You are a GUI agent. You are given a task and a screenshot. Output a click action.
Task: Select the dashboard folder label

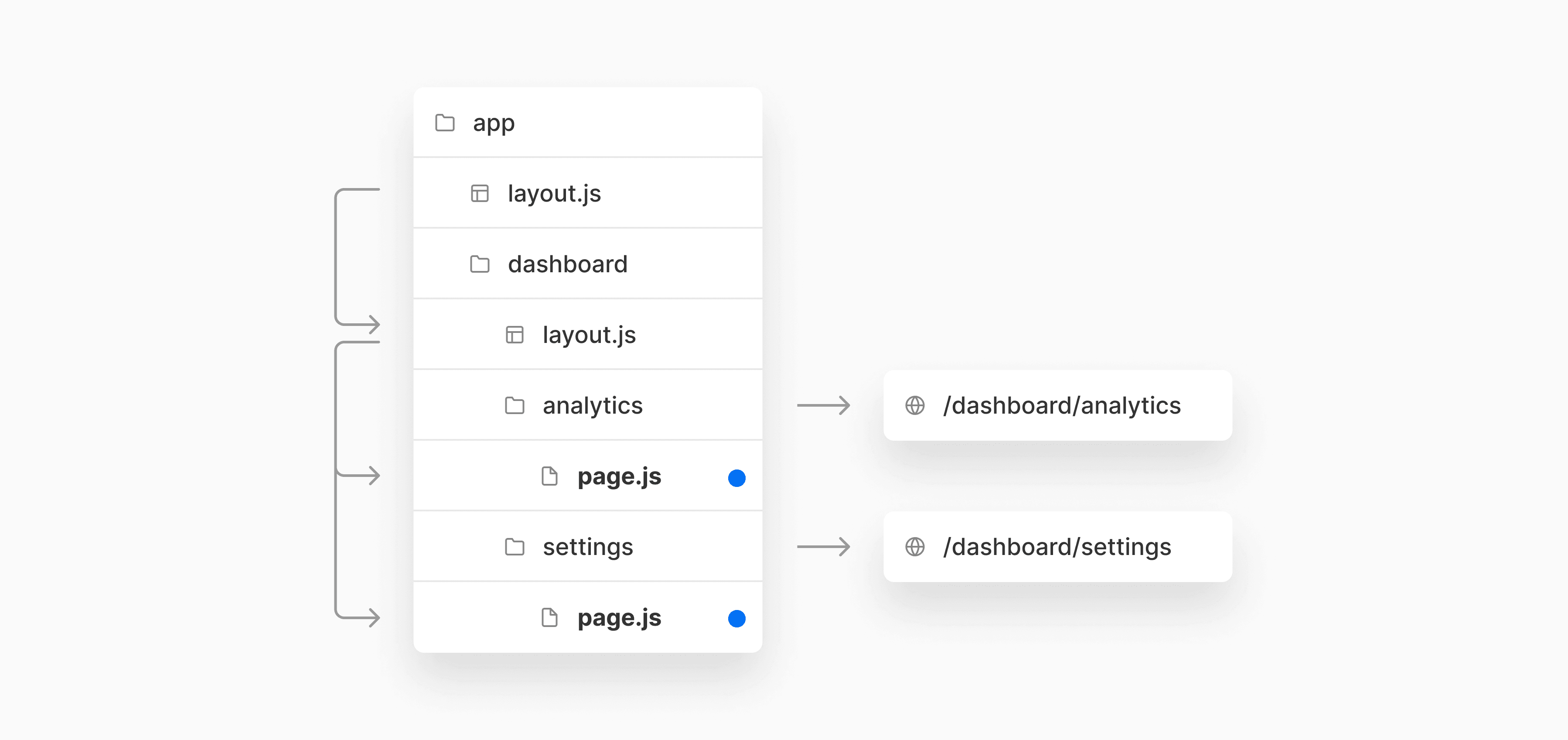567,264
